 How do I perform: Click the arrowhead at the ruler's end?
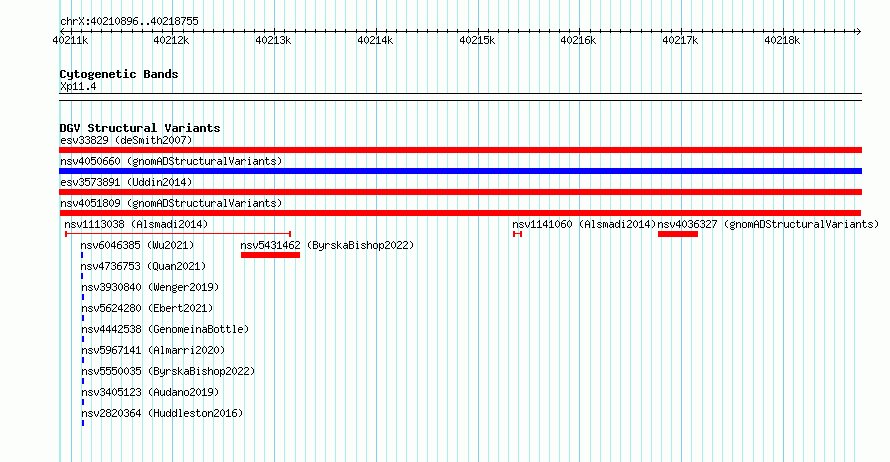859,31
